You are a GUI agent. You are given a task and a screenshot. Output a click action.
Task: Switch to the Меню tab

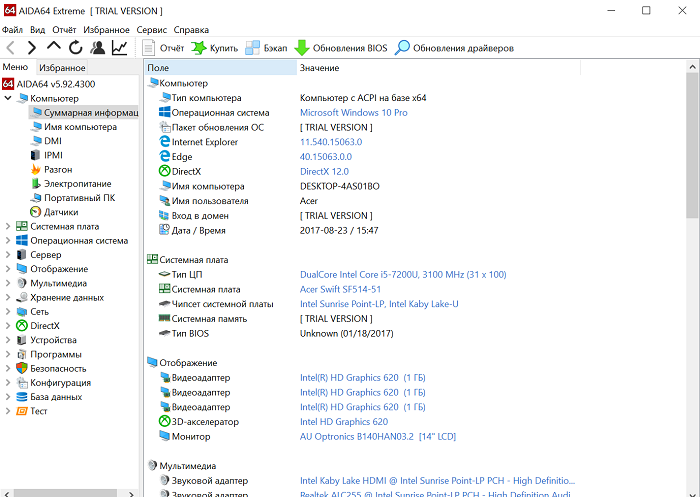click(15, 67)
